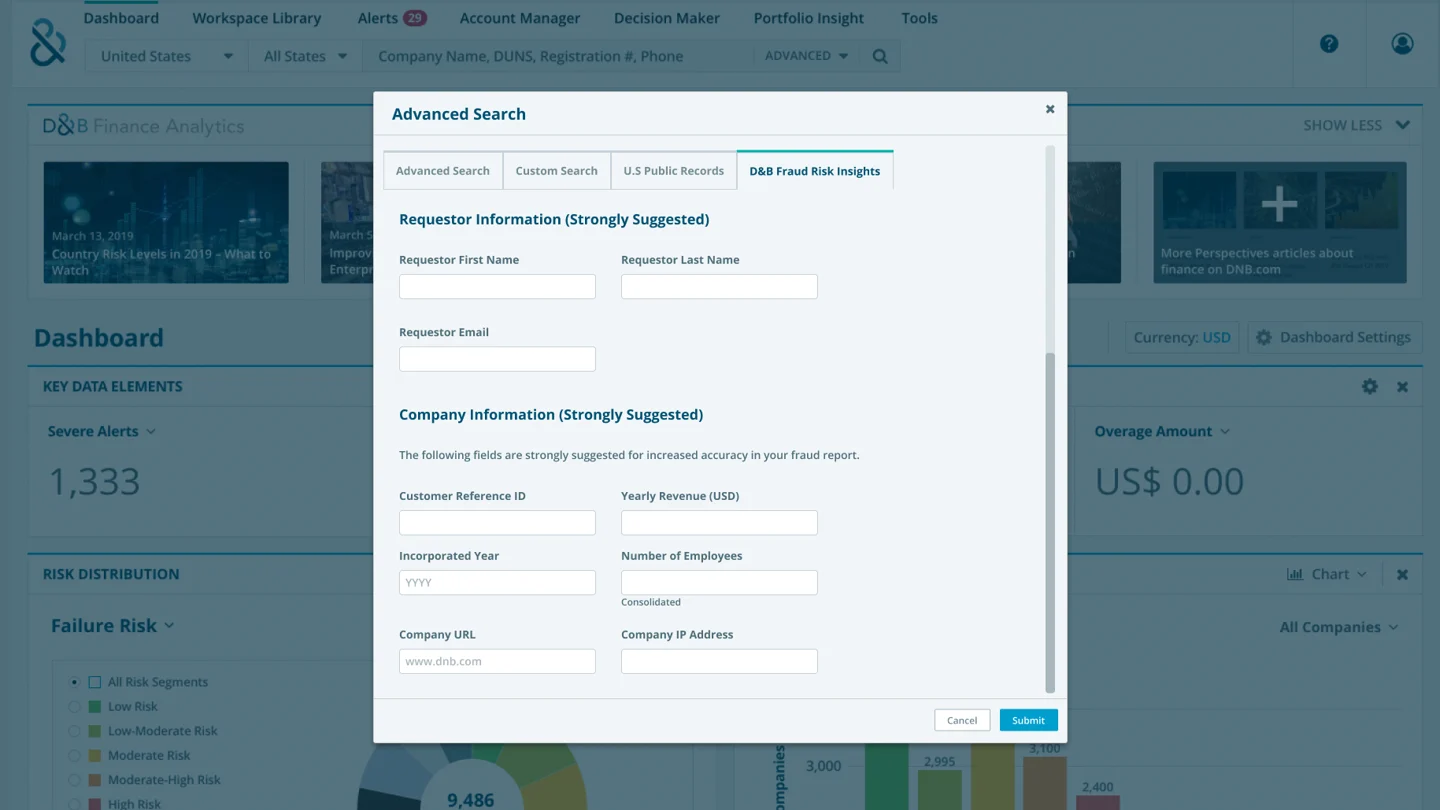Click the Dashboard Settings gear button
The image size is (1440, 810).
coord(1334,337)
